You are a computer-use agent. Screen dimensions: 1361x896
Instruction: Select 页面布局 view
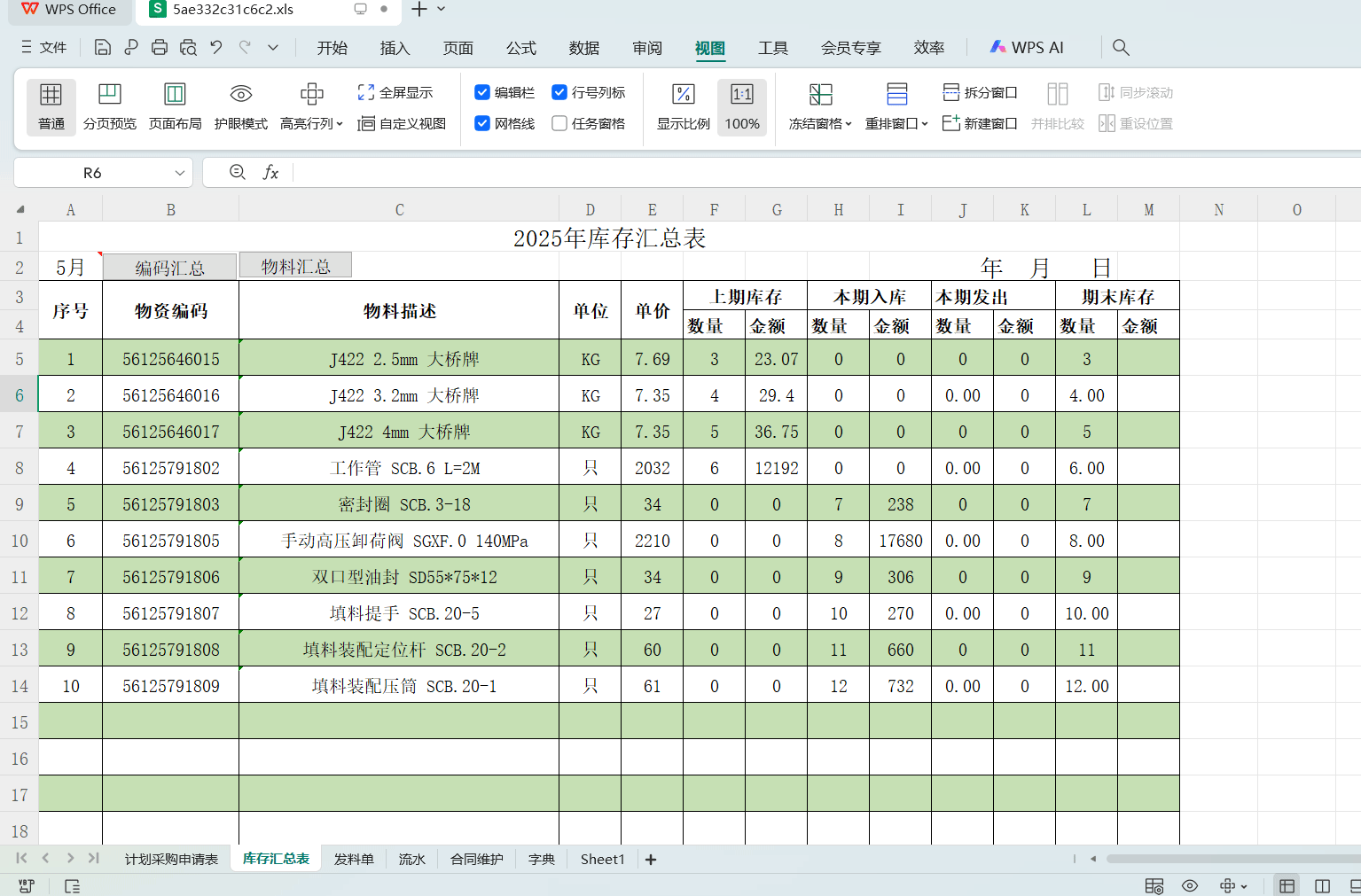[175, 105]
